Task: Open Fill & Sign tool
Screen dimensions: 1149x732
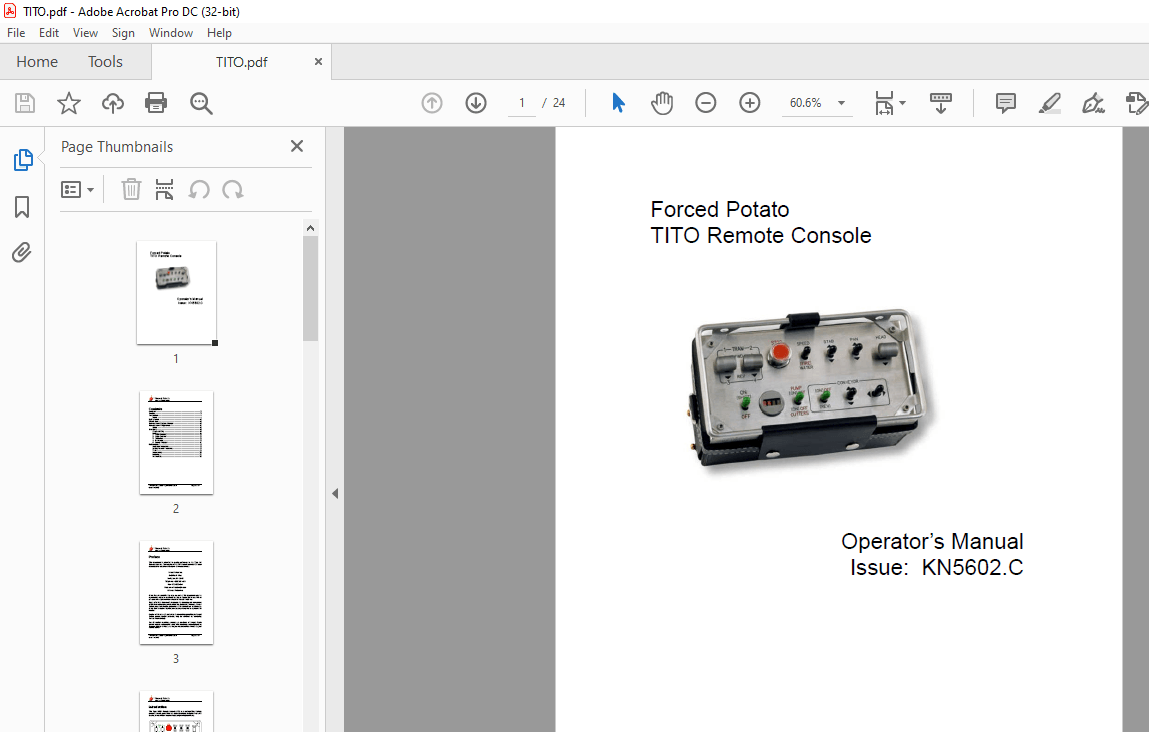Action: pyautogui.click(x=1093, y=102)
